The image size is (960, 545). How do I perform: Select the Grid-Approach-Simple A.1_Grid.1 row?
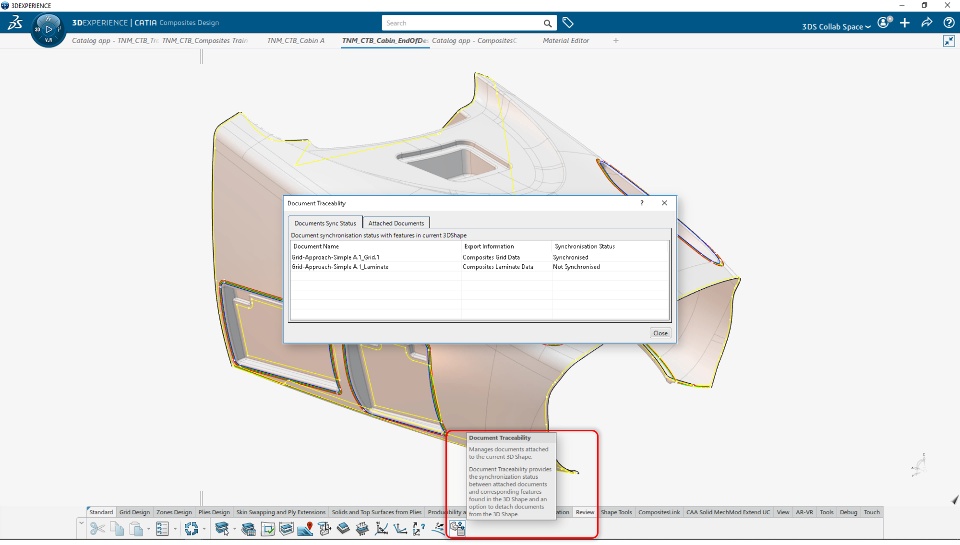point(479,257)
